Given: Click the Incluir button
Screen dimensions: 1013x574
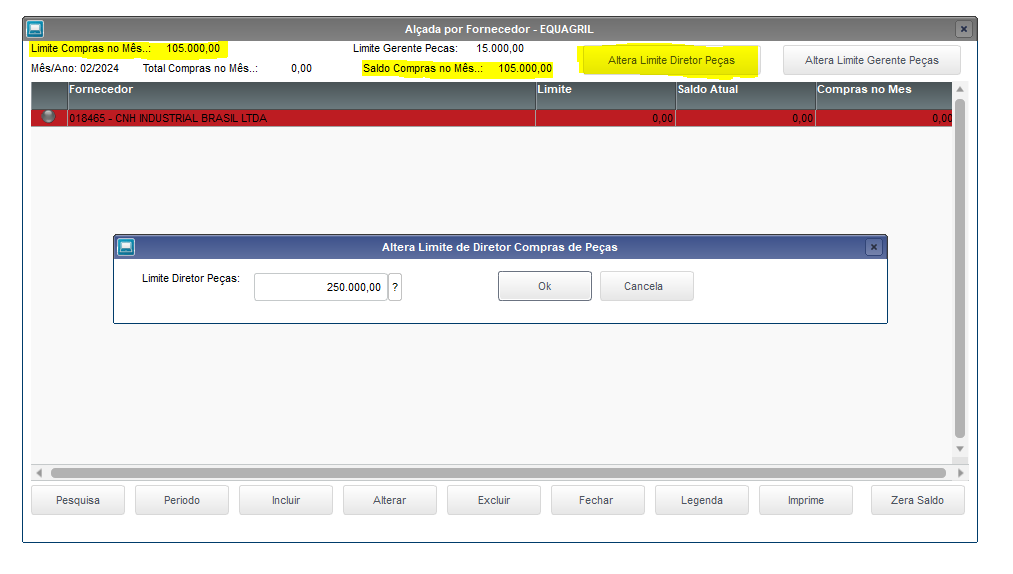Looking at the screenshot, I should (286, 500).
